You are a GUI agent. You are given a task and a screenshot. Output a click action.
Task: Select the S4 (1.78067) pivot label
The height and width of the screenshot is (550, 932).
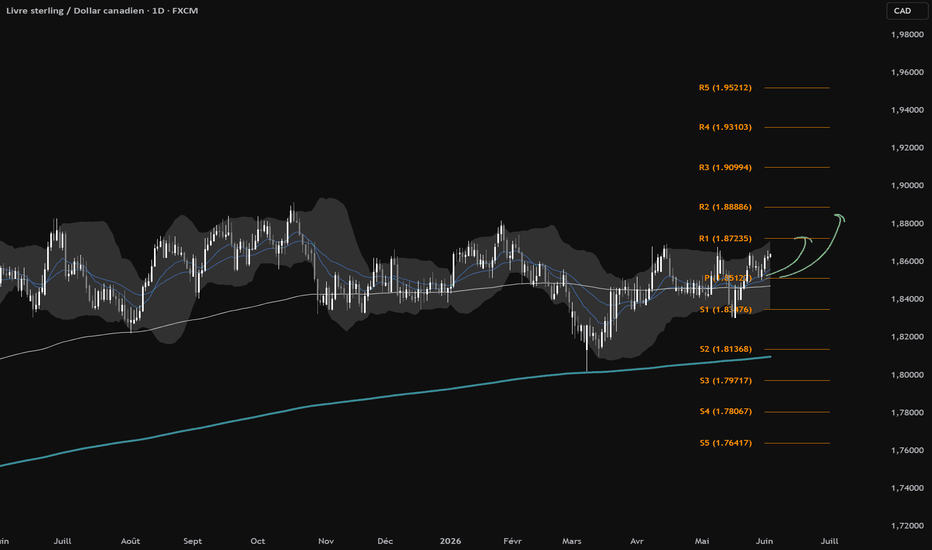coord(725,411)
